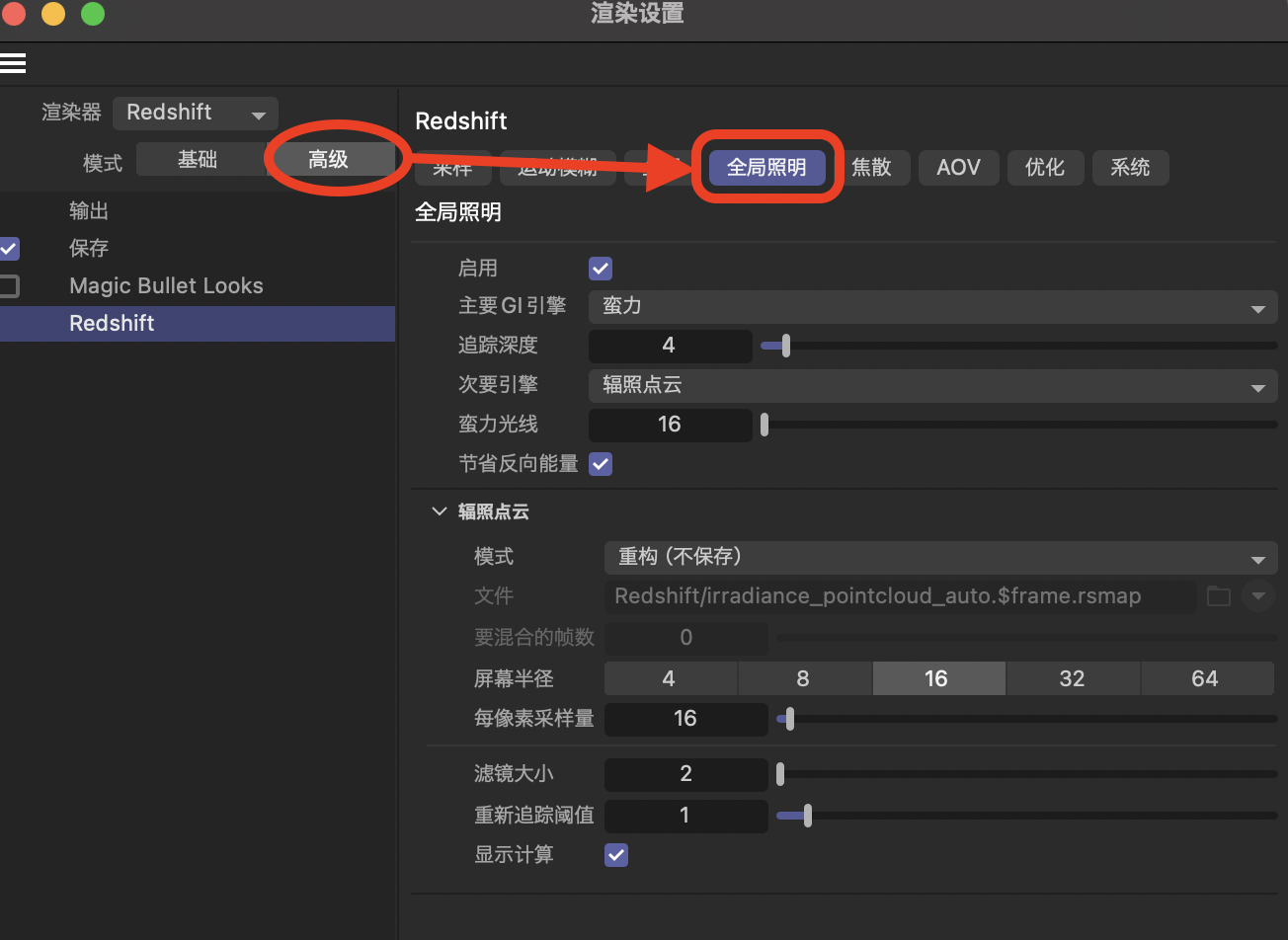
Task: Select Magic Bullet Looks entry
Action: coord(166,286)
